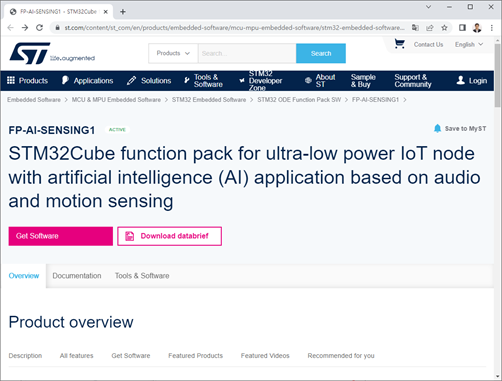Open the English language dropdown
The image size is (502, 381).
pyautogui.click(x=469, y=44)
